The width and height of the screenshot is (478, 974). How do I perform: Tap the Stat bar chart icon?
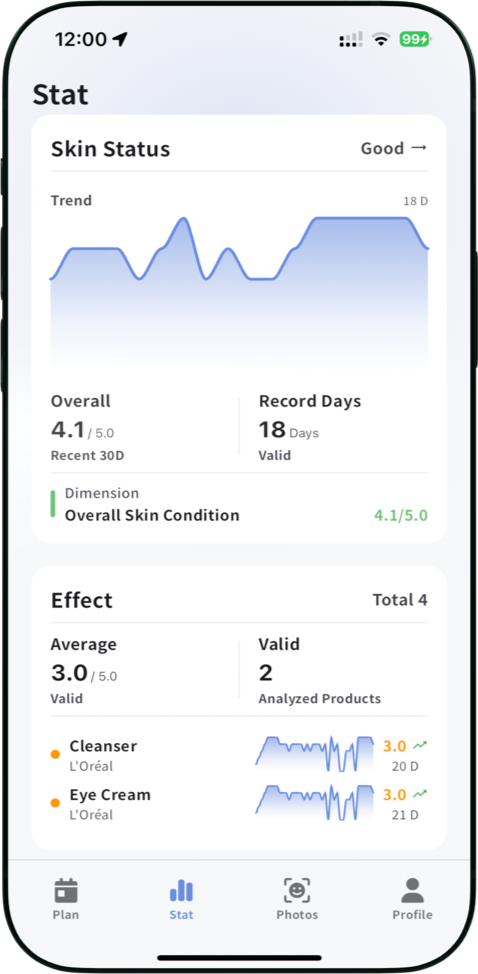(x=181, y=890)
